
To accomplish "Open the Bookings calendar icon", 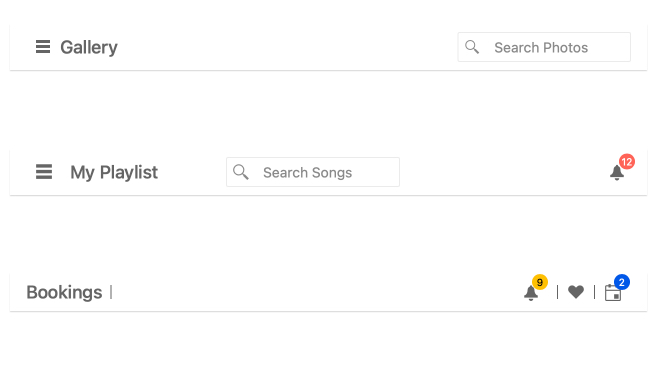I will click(613, 293).
